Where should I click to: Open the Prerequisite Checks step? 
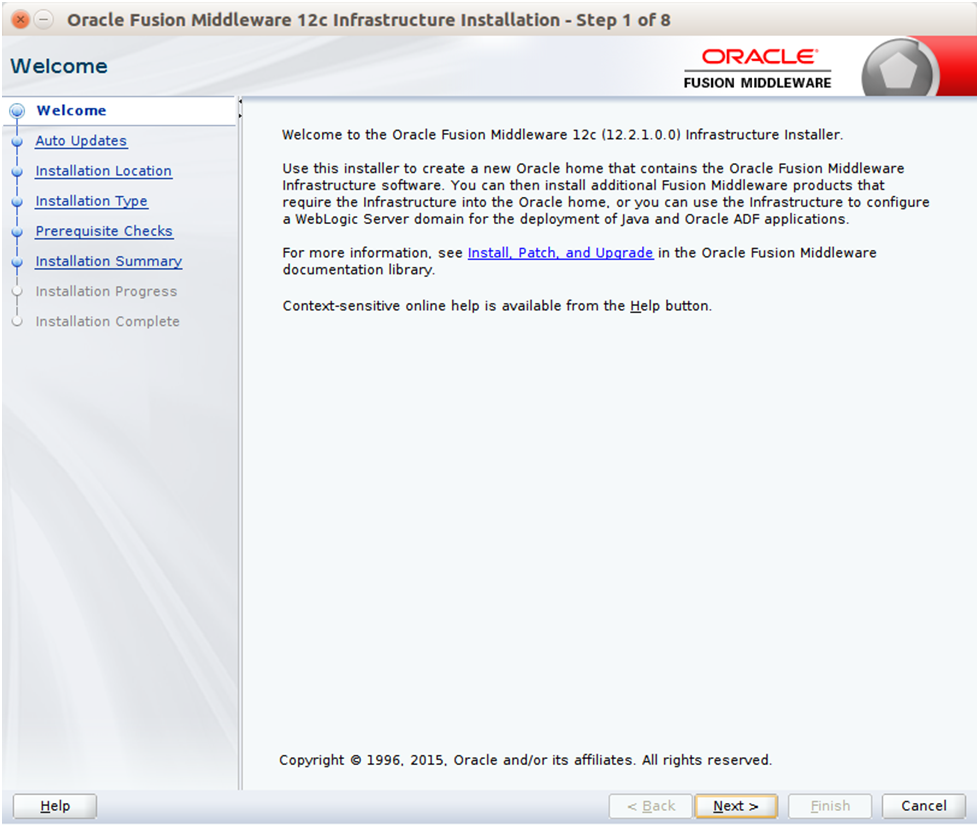tap(104, 231)
